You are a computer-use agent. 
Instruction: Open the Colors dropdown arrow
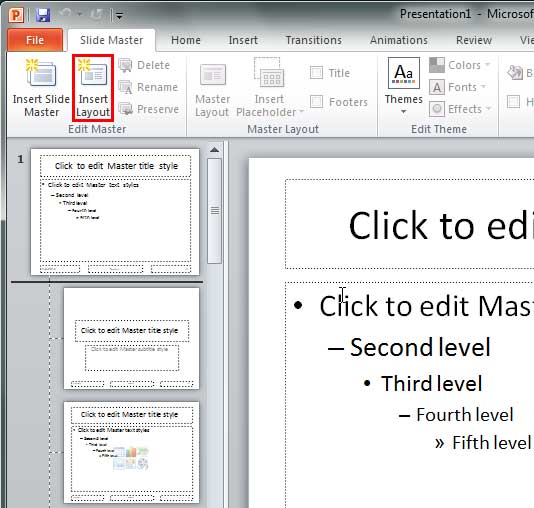[487, 64]
